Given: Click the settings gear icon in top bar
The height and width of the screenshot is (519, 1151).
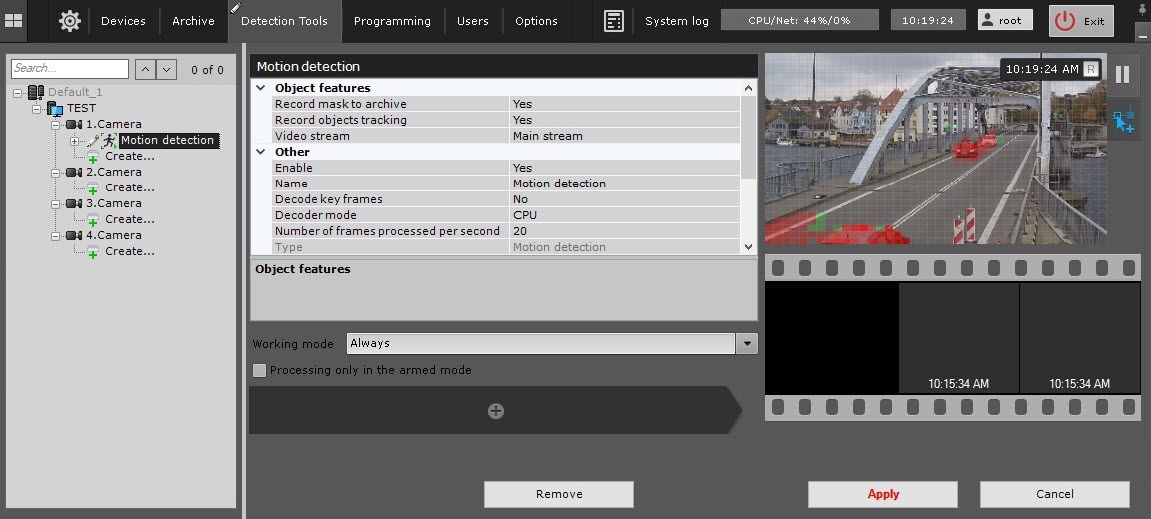Looking at the screenshot, I should click(69, 20).
